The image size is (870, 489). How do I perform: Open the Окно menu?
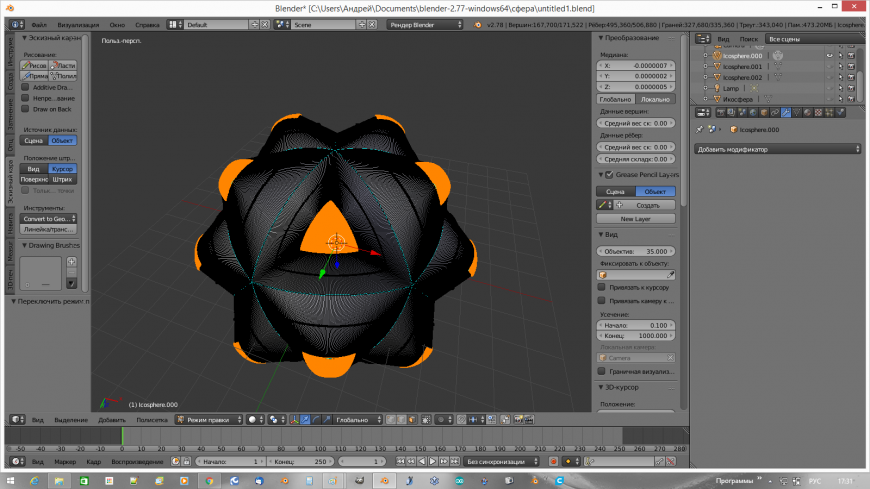pos(117,25)
